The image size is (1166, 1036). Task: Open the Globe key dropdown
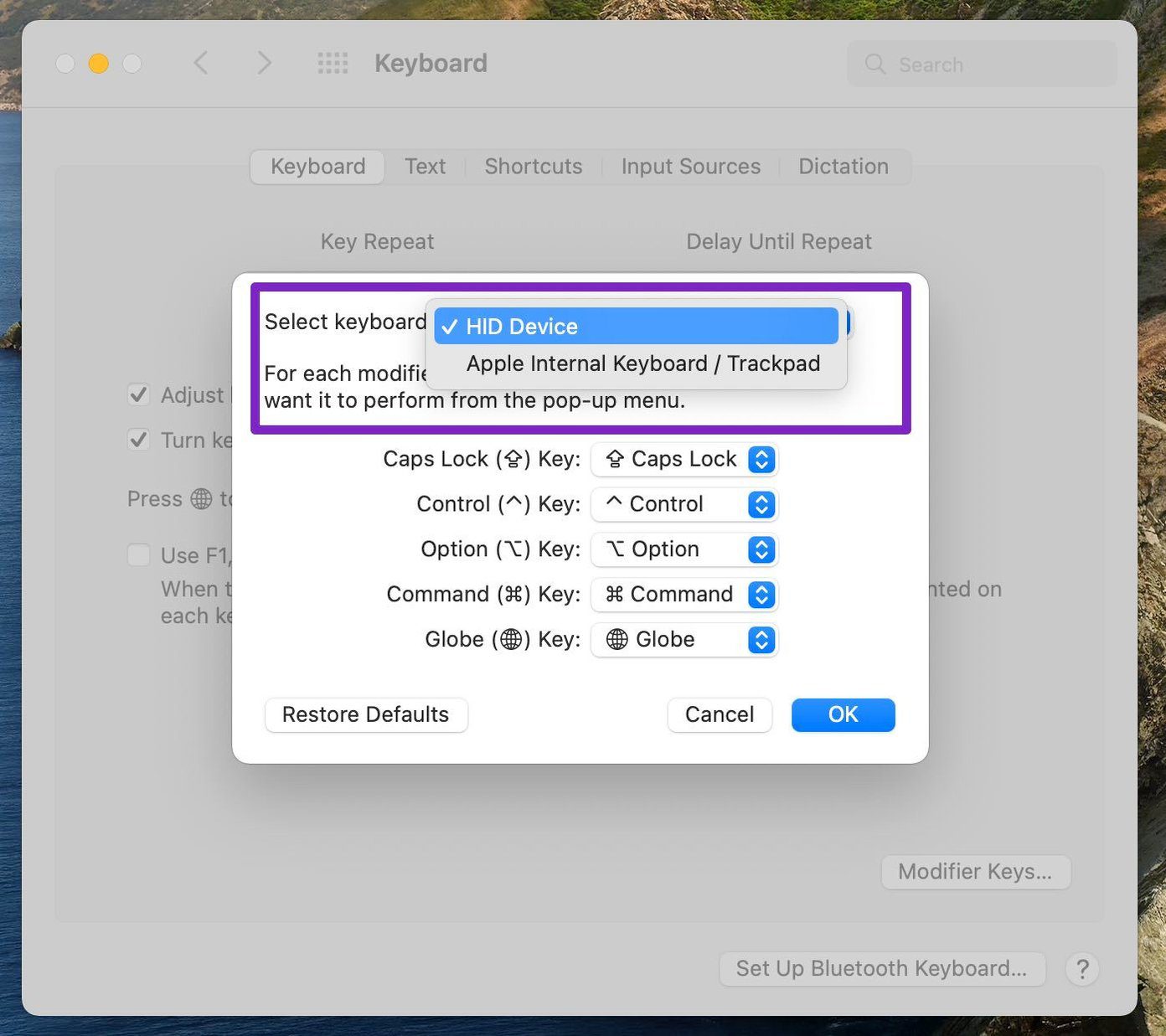coord(684,640)
